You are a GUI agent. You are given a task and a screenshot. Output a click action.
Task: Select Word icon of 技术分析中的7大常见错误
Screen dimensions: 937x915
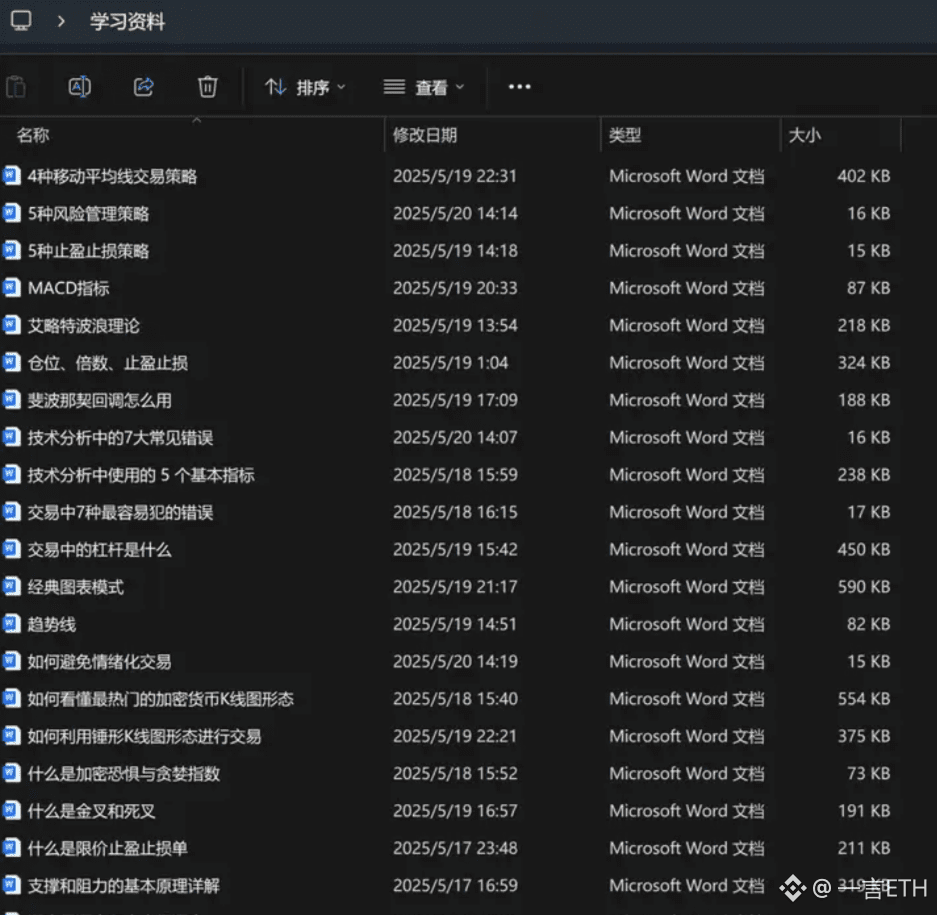[11, 437]
